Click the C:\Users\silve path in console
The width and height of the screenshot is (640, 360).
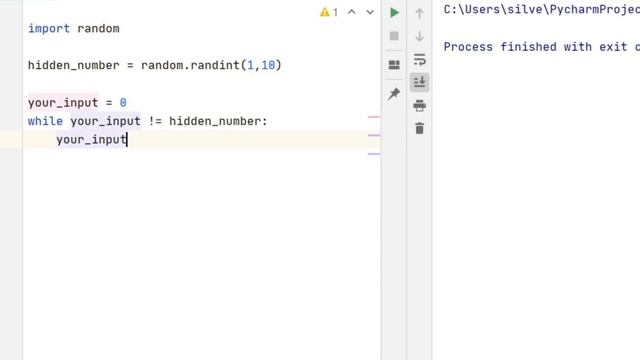pos(542,9)
